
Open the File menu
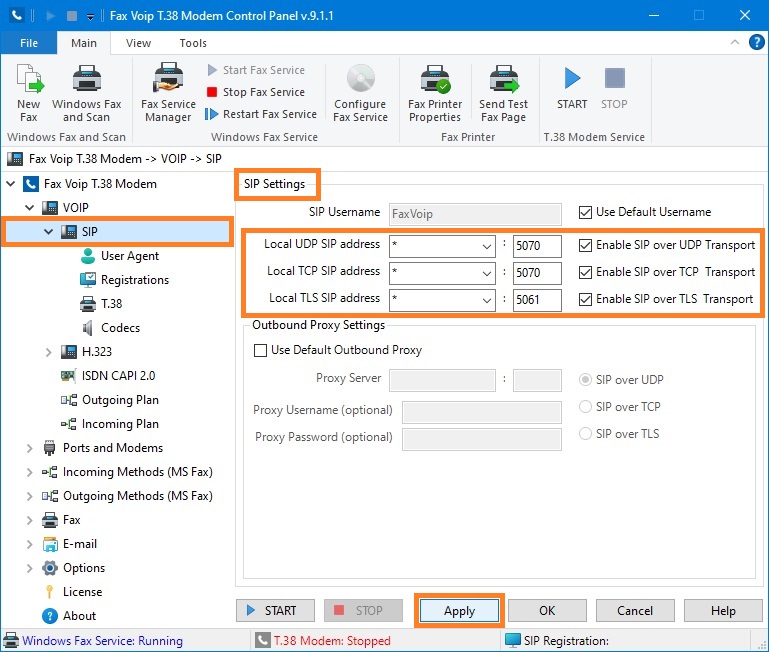click(29, 43)
